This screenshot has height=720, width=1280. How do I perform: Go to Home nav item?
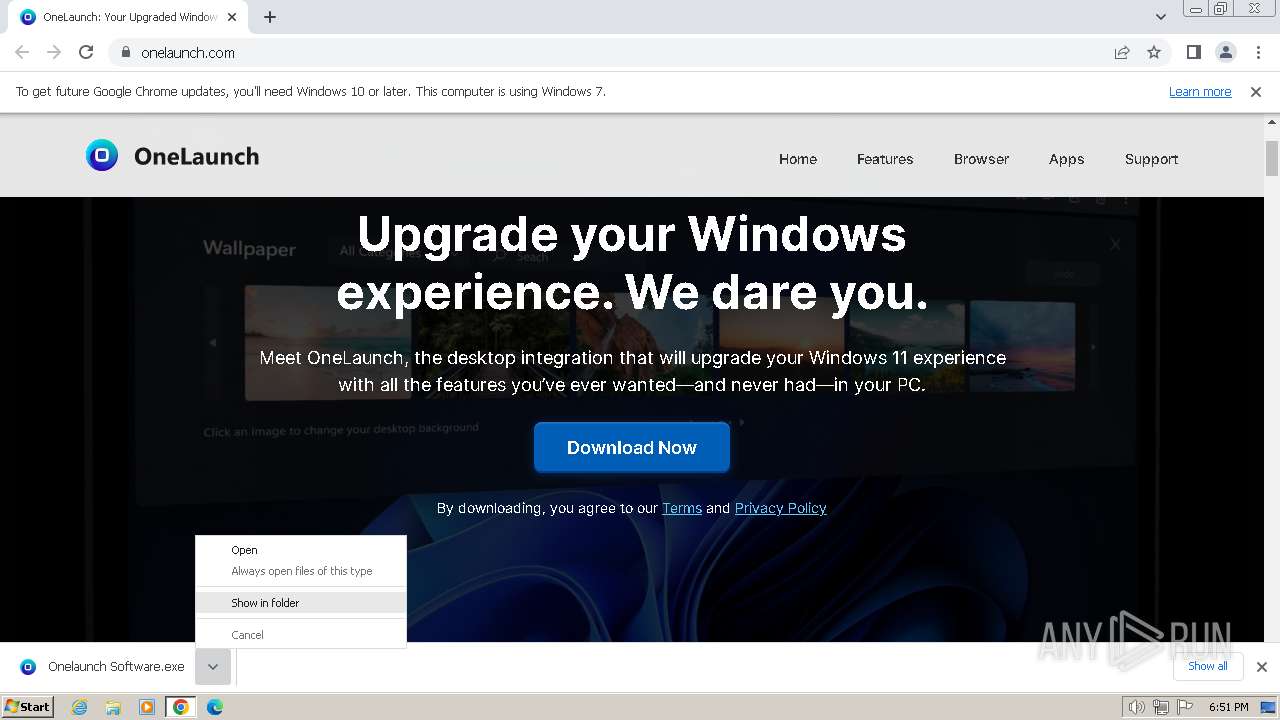[798, 159]
